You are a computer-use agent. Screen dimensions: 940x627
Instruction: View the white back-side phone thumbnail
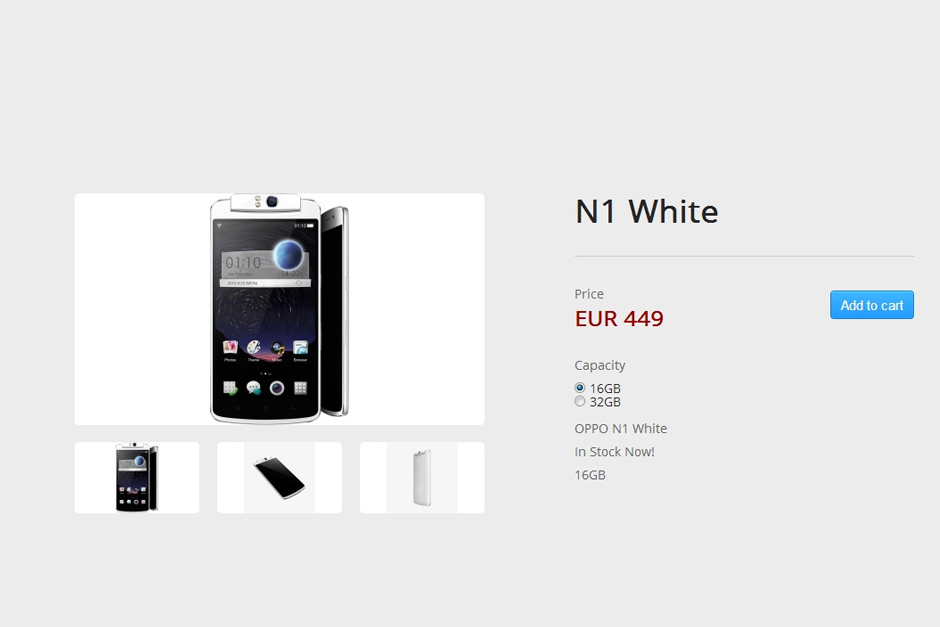click(422, 478)
